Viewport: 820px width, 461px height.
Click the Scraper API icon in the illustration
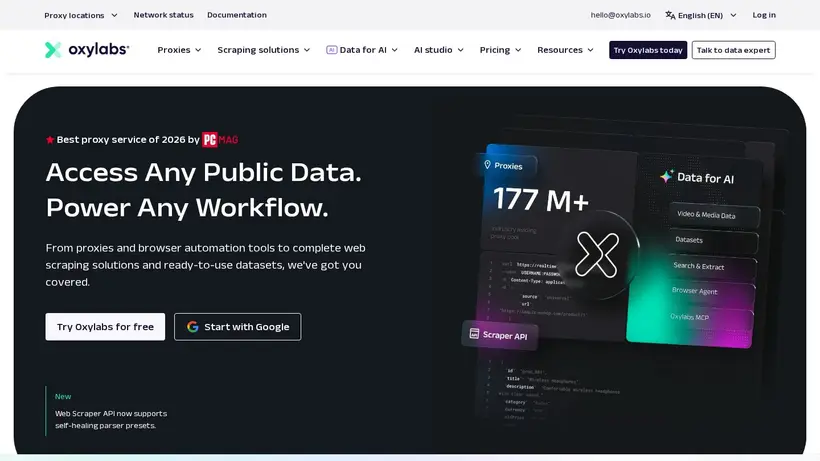tap(474, 333)
